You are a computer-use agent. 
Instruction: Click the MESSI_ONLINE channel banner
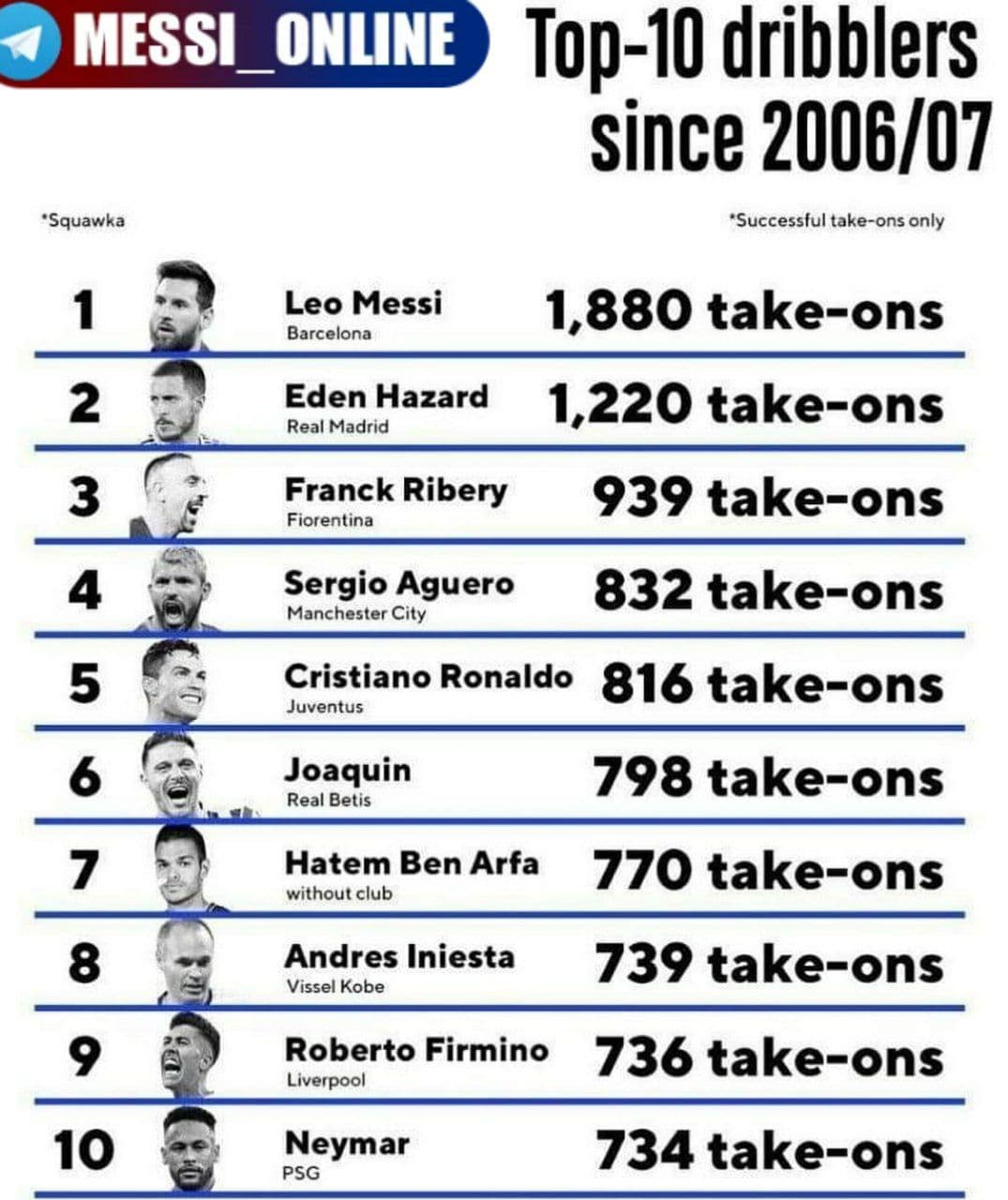pos(242,42)
